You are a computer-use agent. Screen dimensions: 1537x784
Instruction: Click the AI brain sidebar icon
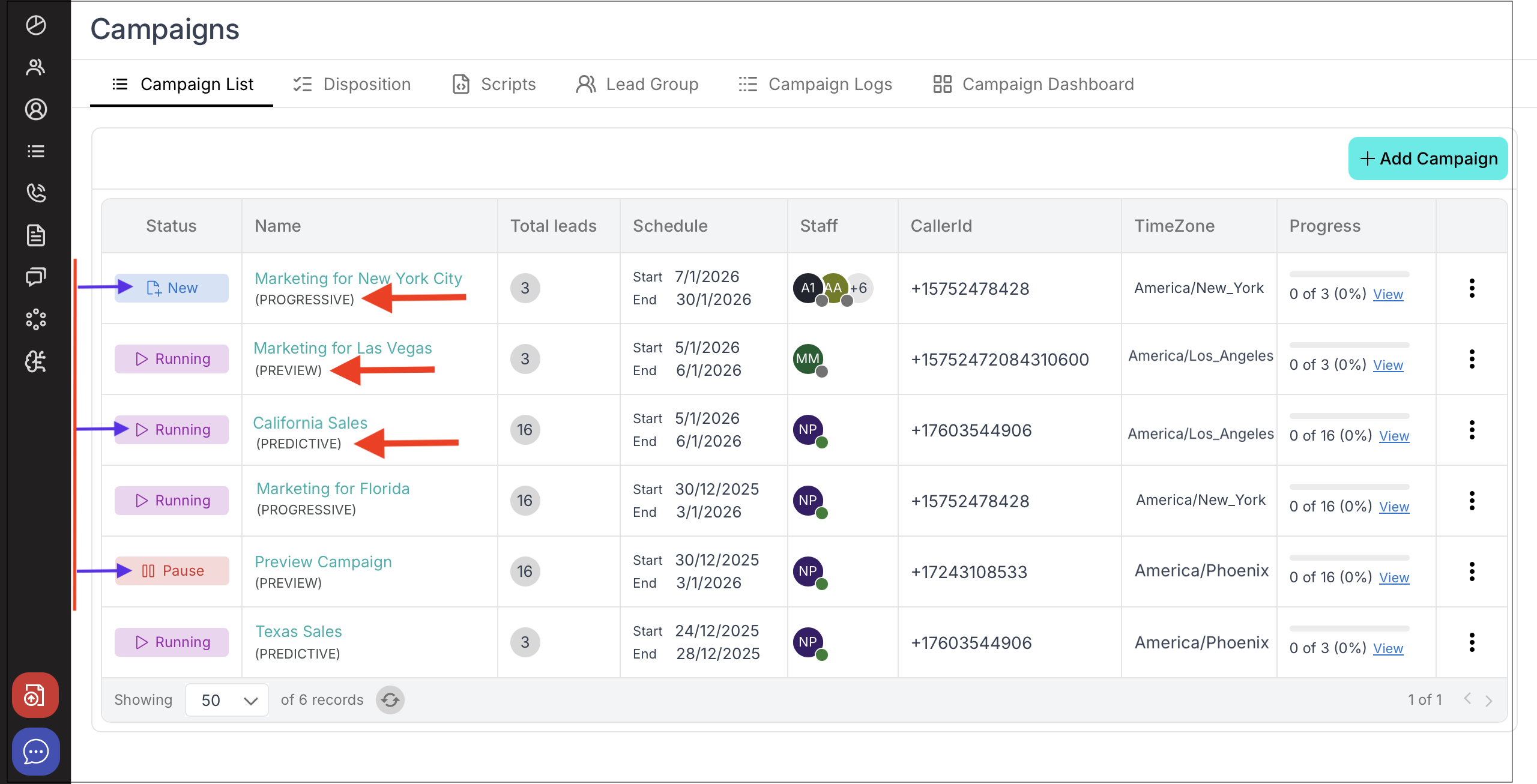[x=35, y=361]
